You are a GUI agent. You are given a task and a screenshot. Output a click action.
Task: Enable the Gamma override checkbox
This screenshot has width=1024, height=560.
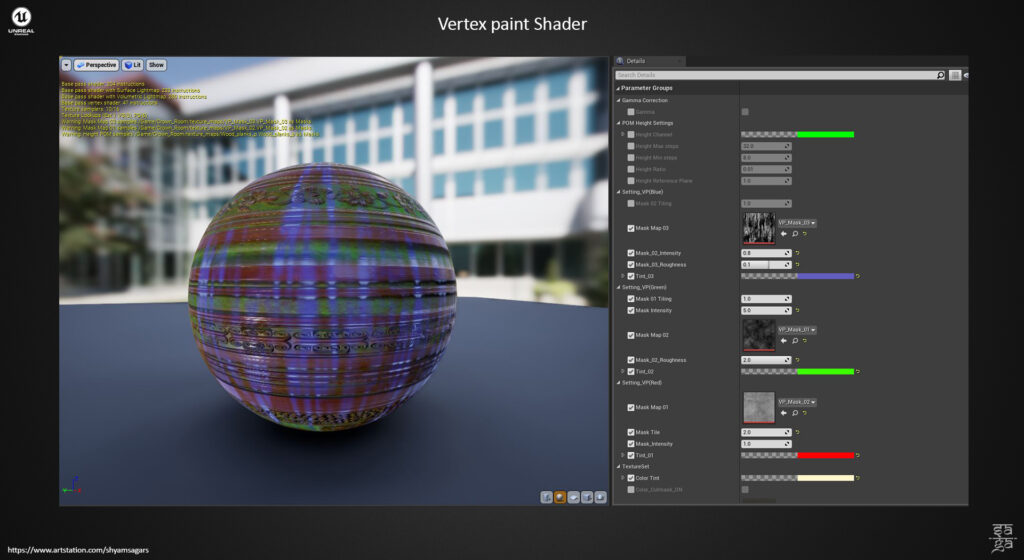click(631, 112)
